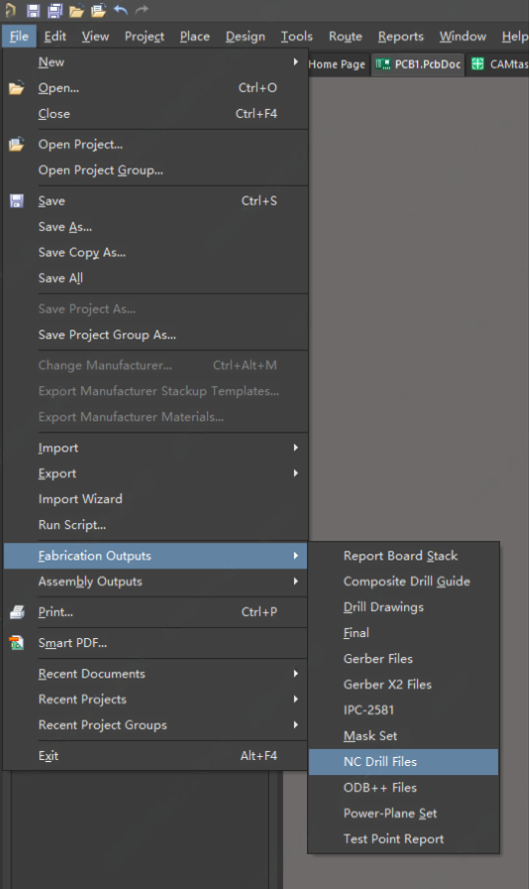The height and width of the screenshot is (889, 530).
Task: Expand the Recent Project Groups submenu arrow
Action: click(x=295, y=725)
